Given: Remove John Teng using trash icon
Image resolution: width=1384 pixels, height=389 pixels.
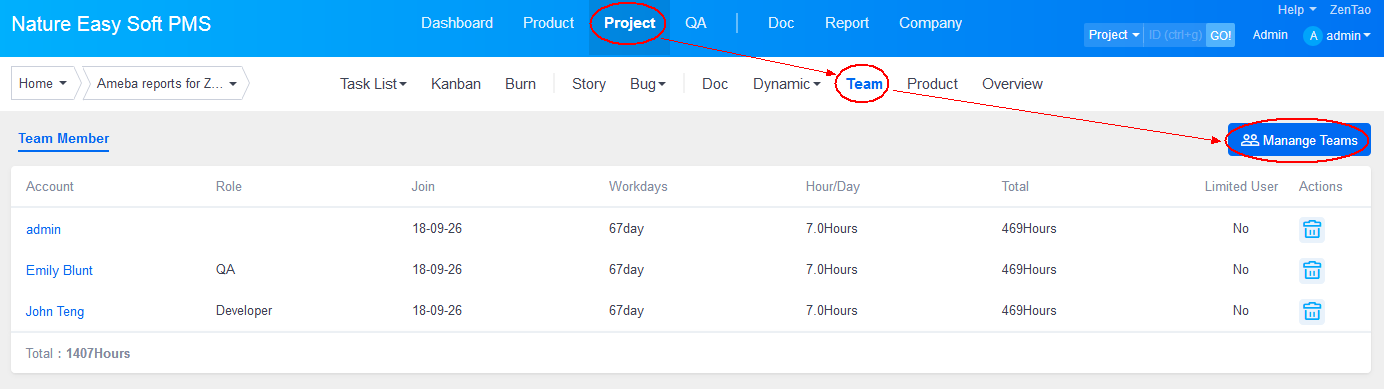Looking at the screenshot, I should pos(1311,311).
